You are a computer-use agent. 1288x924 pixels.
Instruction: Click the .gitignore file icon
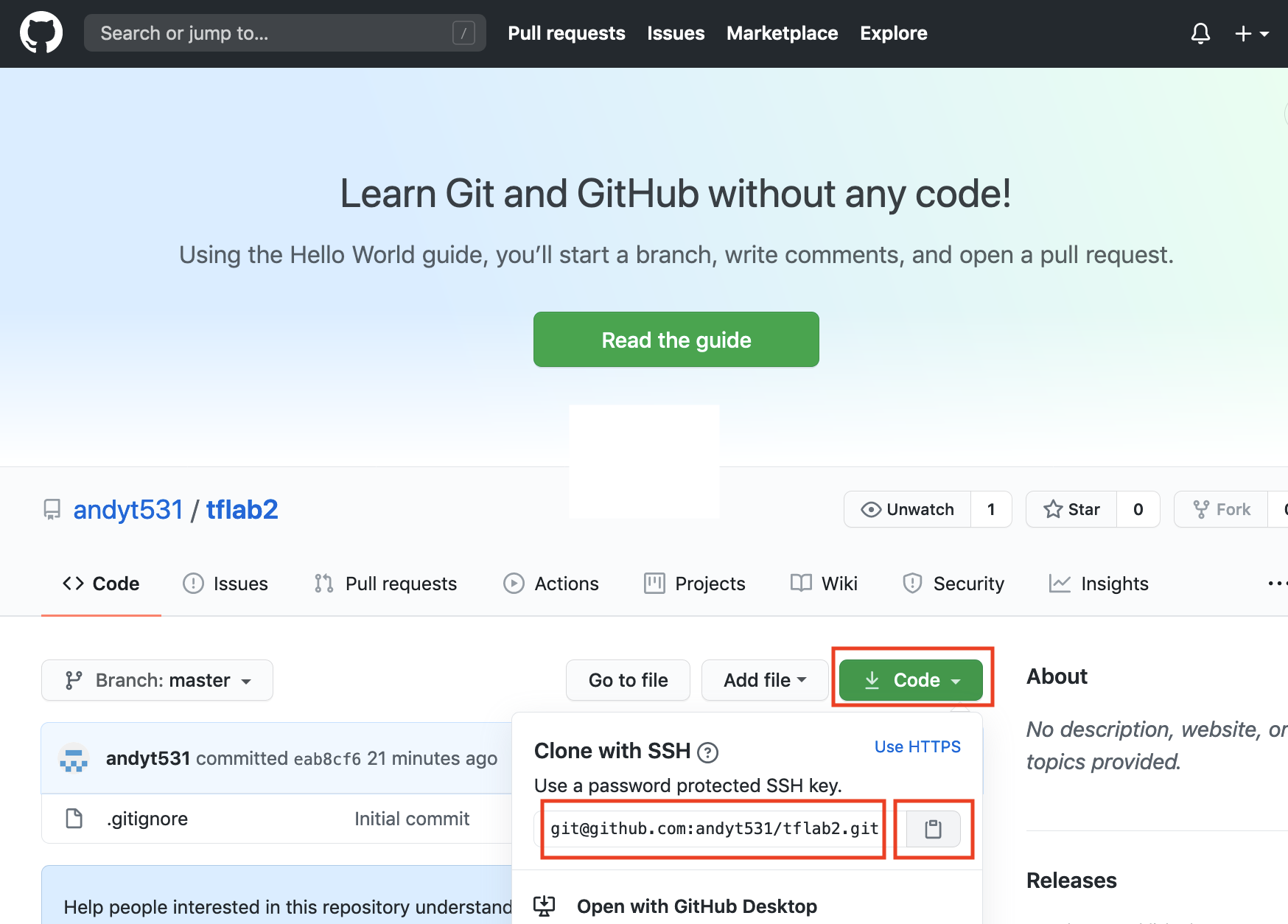coord(74,819)
